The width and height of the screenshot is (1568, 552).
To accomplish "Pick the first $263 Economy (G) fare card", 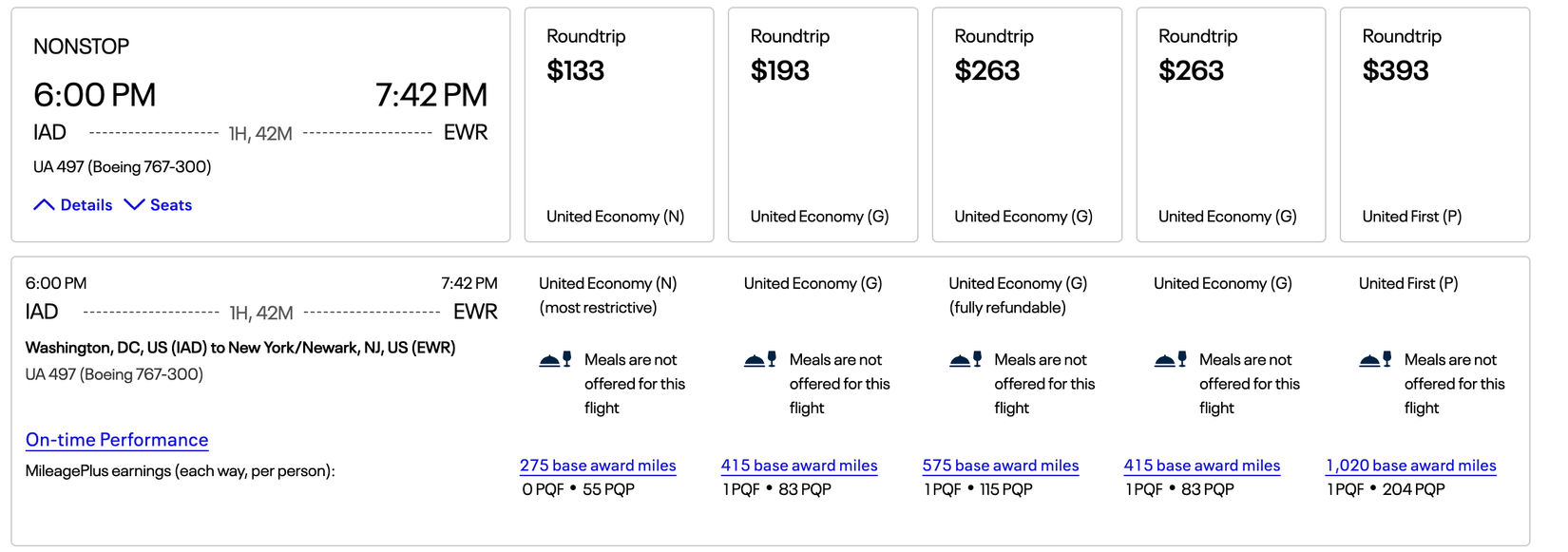I will click(1026, 124).
